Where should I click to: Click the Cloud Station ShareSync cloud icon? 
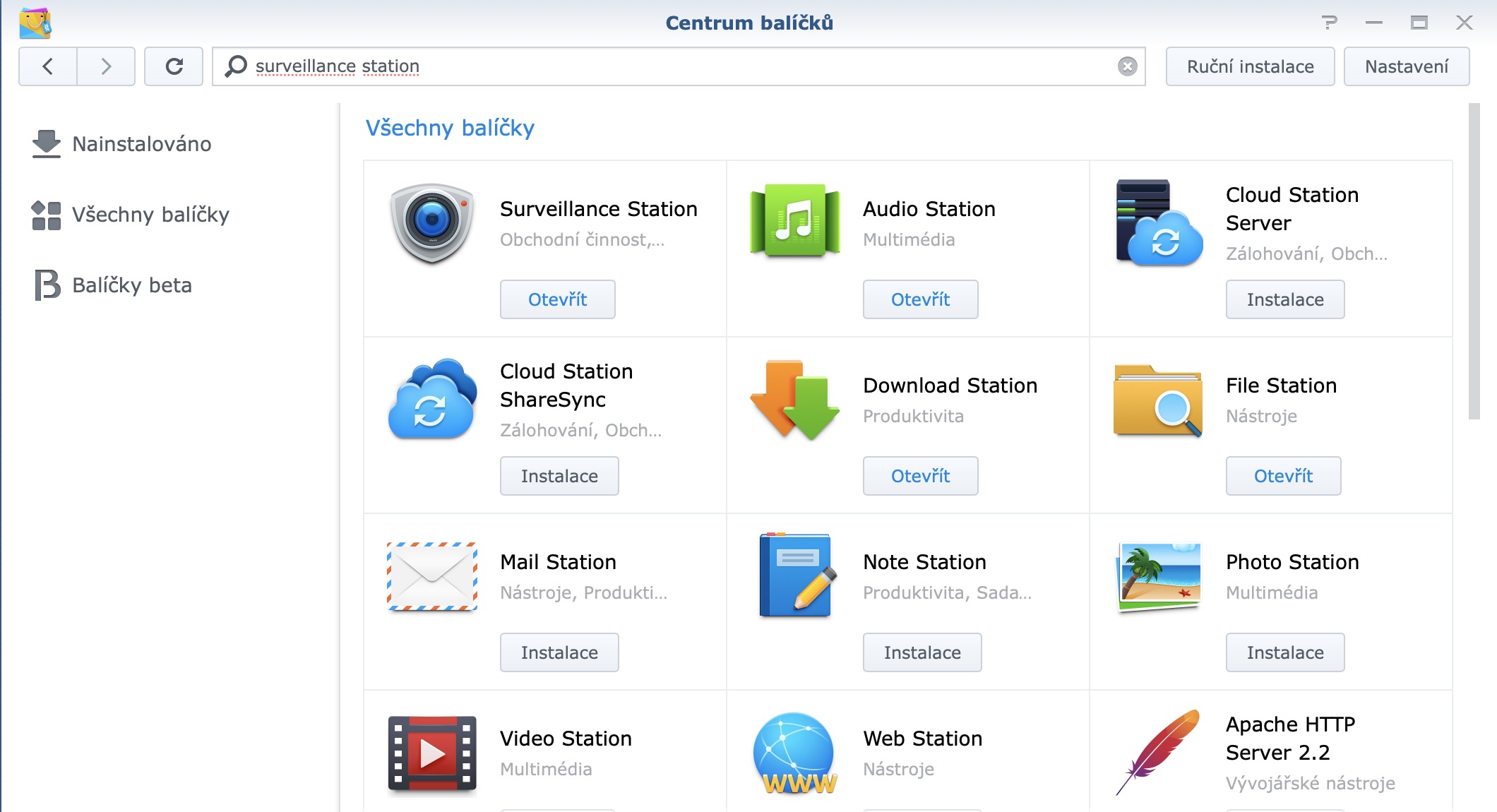431,399
